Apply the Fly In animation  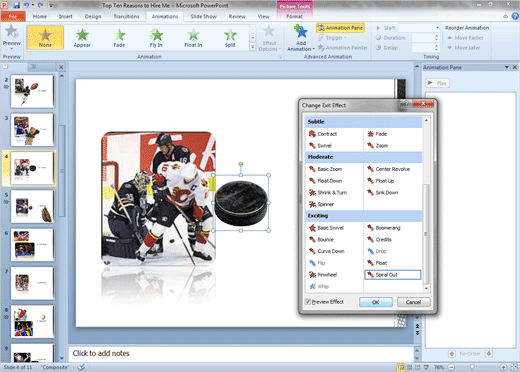[x=156, y=38]
